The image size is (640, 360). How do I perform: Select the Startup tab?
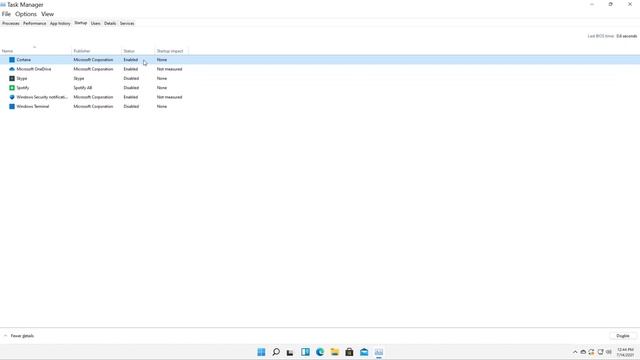pyautogui.click(x=80, y=23)
